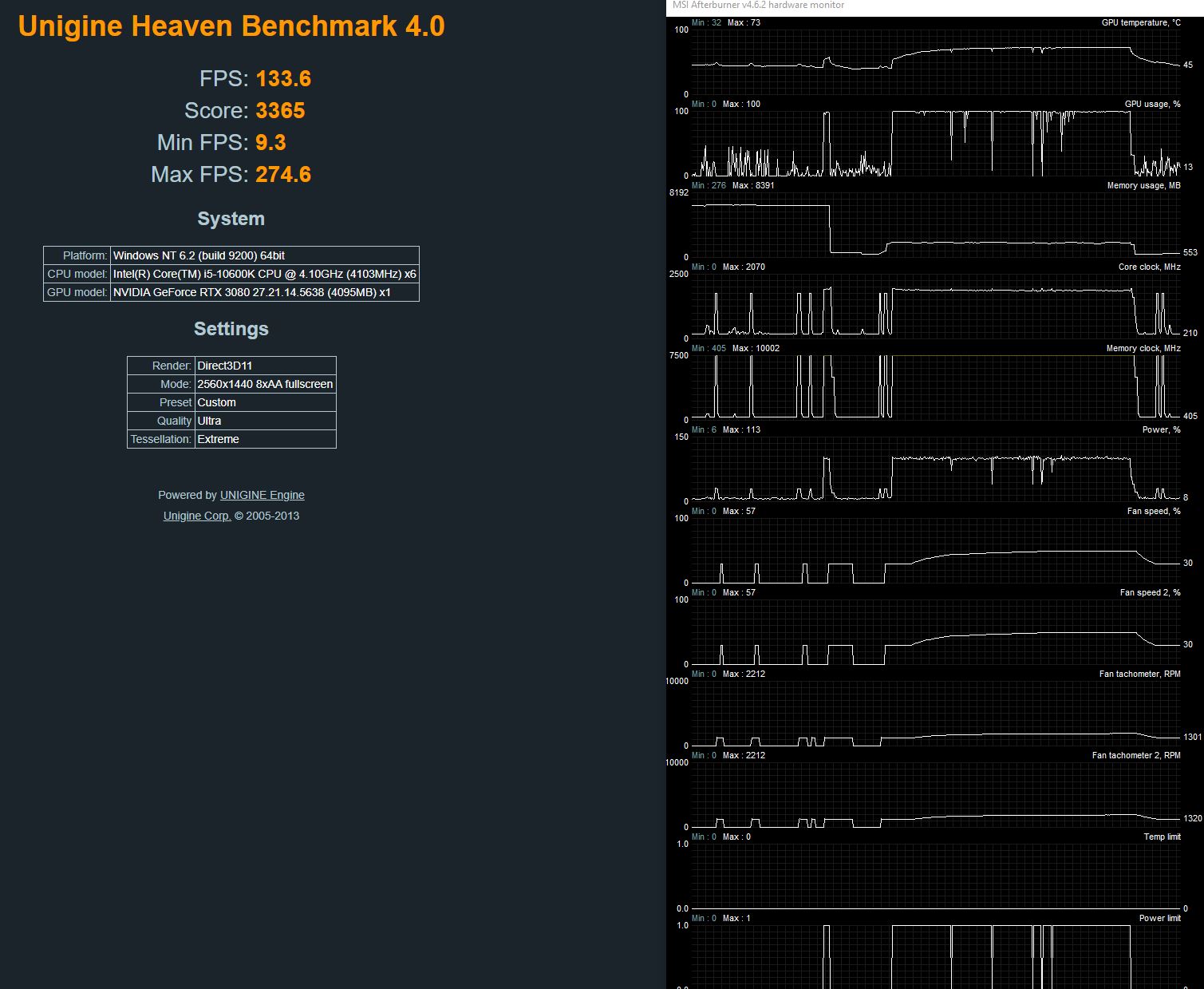
Task: Click the 'Core clock, MHz' graph label
Action: (x=1150, y=267)
